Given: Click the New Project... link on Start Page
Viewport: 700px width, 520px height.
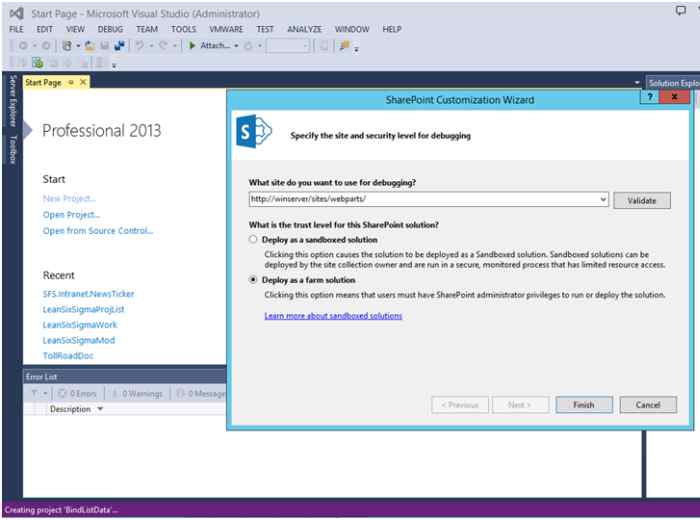Looking at the screenshot, I should click(69, 198).
